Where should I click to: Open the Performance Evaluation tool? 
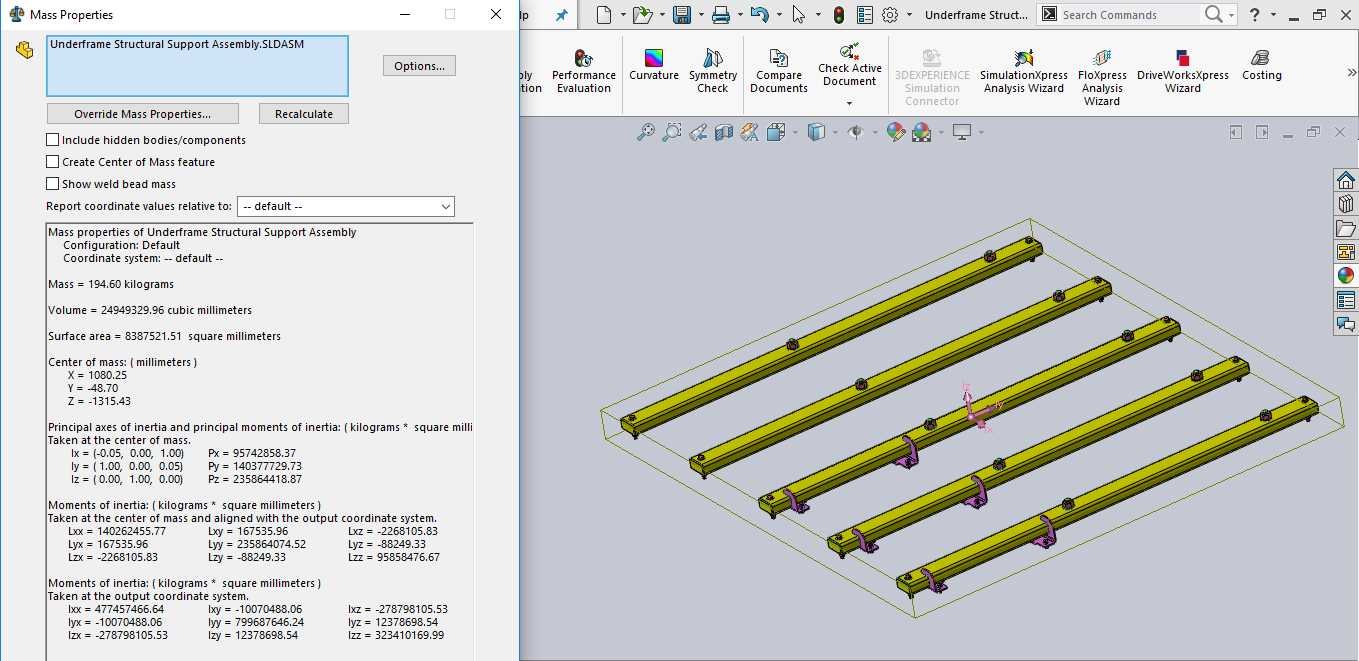583,70
